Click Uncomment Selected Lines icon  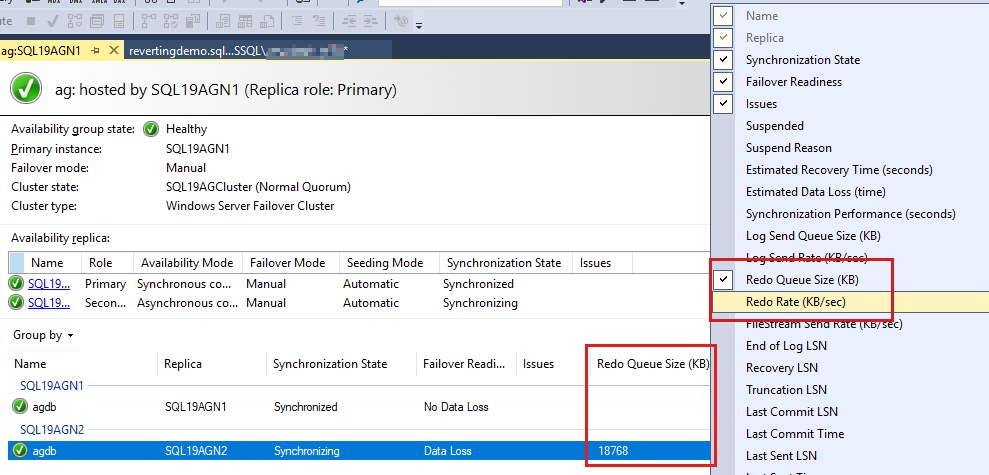point(319,21)
